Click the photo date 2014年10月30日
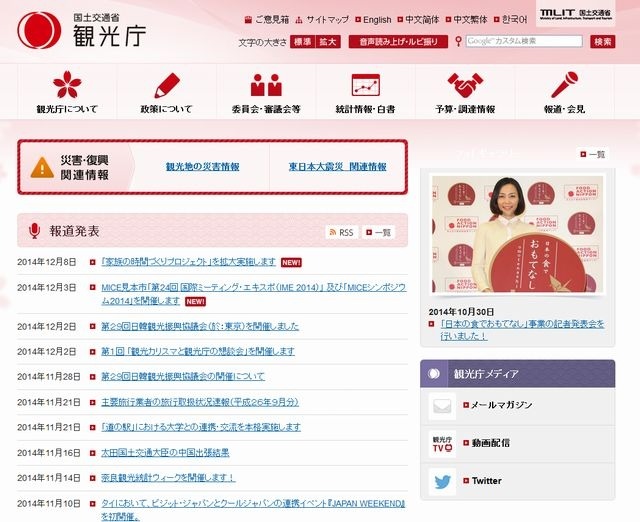This screenshot has width=640, height=522. tap(461, 312)
